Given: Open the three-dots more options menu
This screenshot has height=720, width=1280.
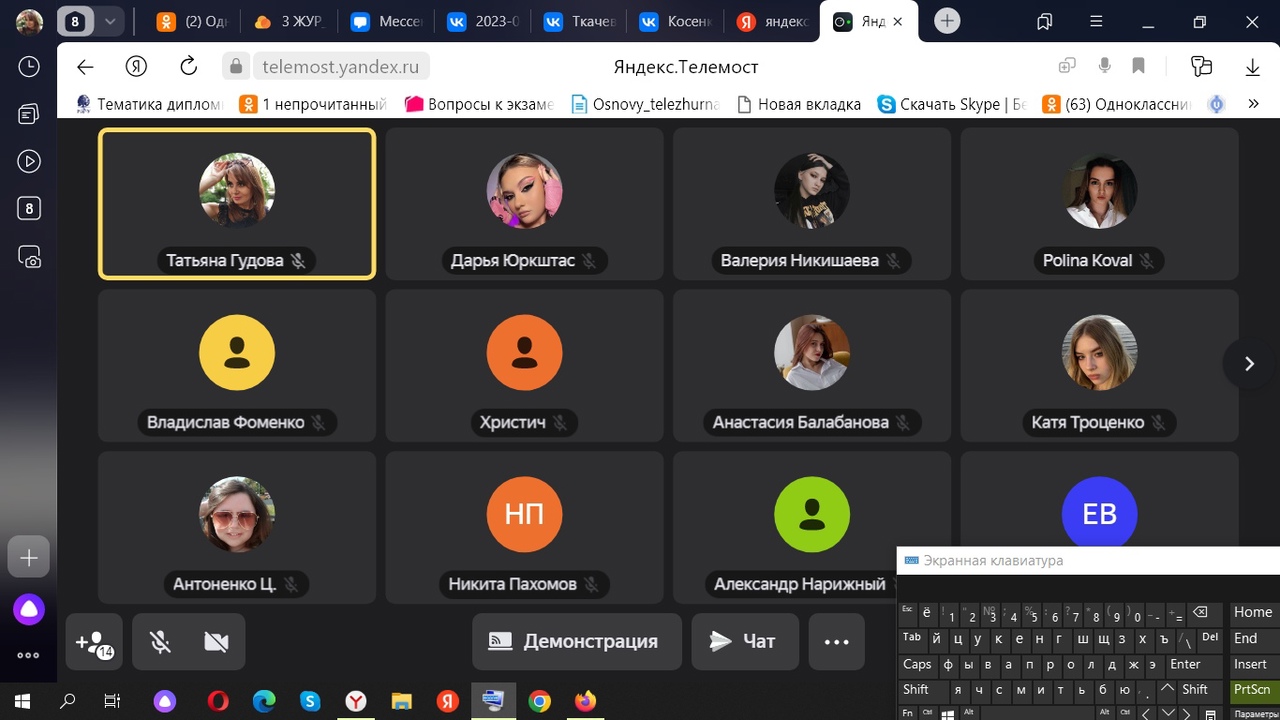Looking at the screenshot, I should click(836, 642).
